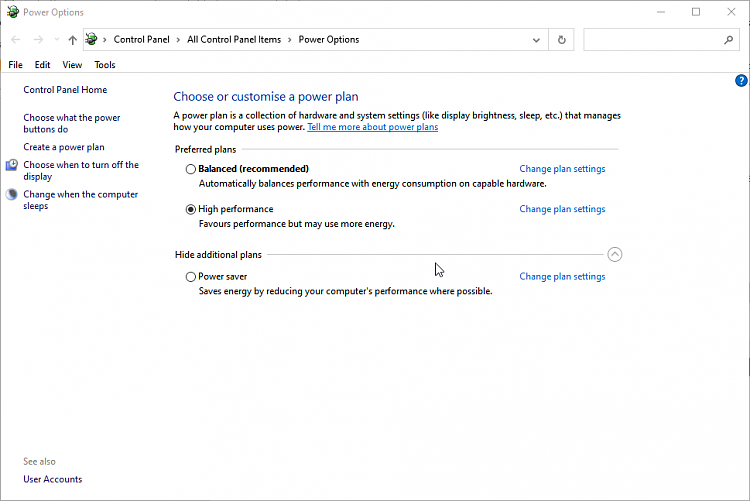Change plan settings for Power saver

pos(562,277)
